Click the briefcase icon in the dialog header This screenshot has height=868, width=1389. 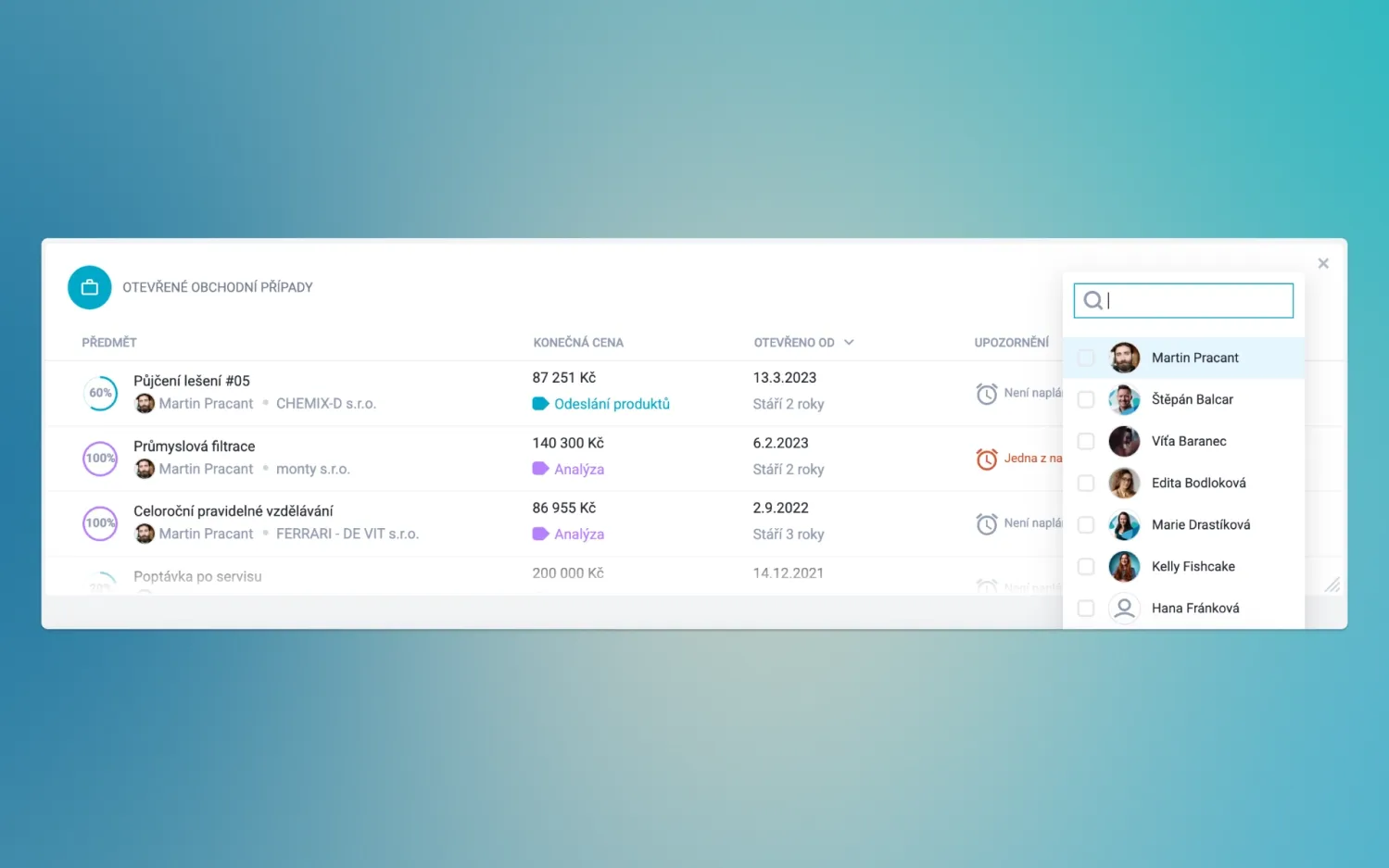point(89,287)
